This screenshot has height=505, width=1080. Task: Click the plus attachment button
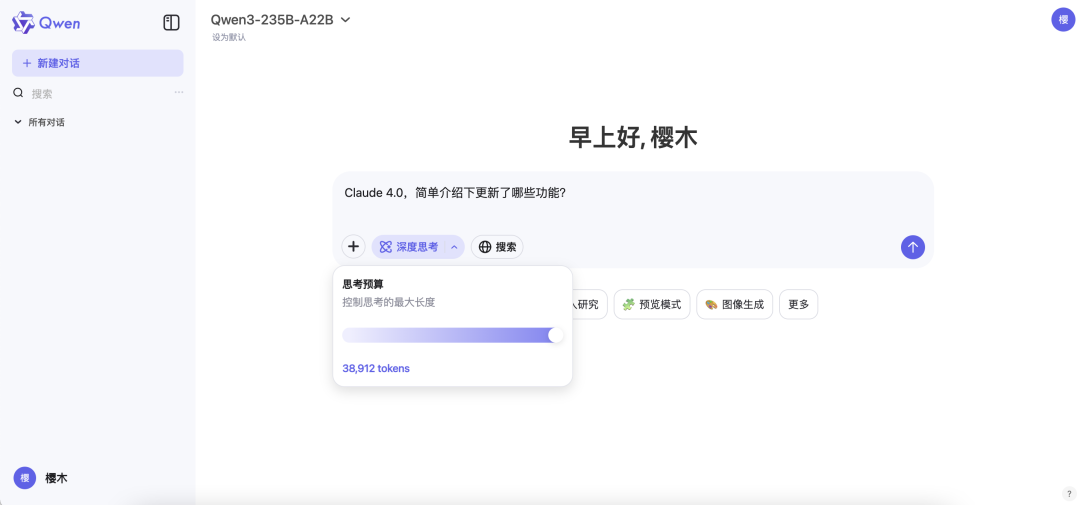(x=353, y=247)
